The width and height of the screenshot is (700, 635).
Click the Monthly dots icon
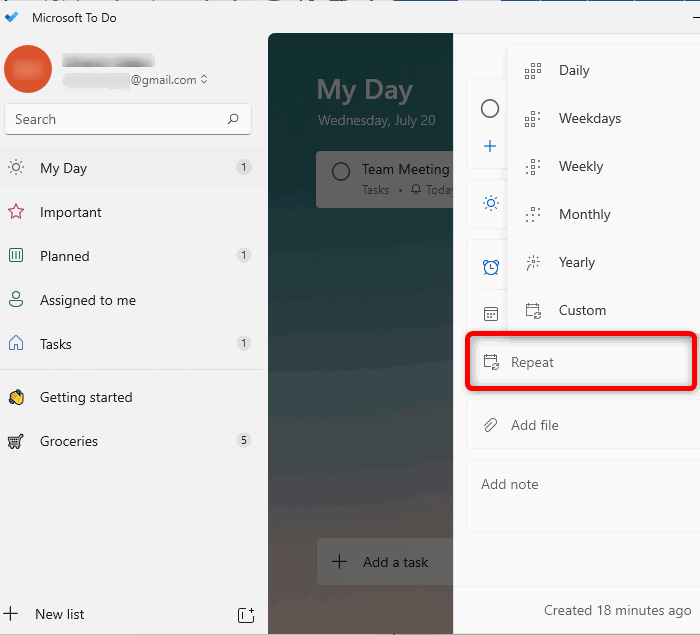point(533,215)
